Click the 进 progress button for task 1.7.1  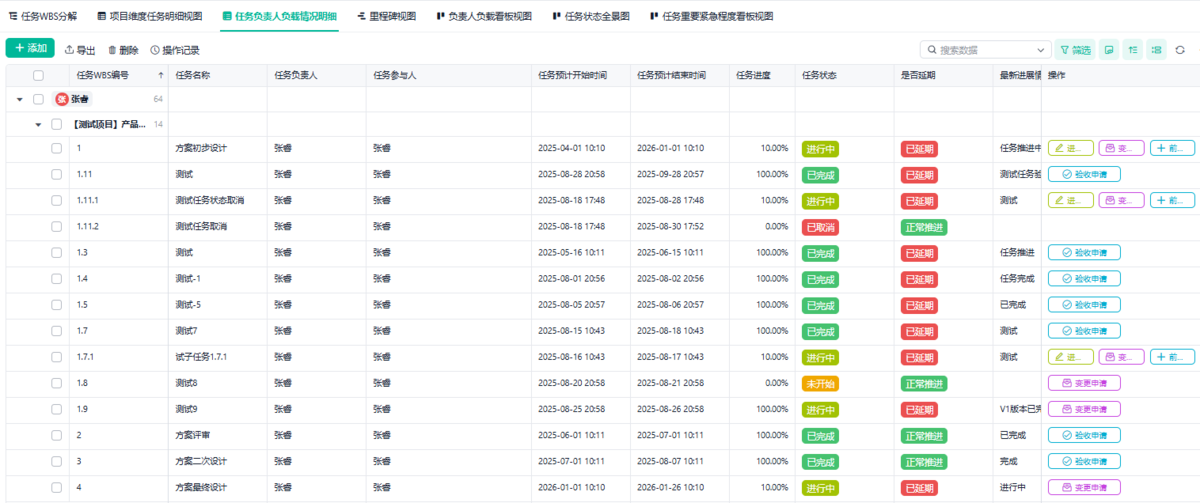[x=1070, y=356]
